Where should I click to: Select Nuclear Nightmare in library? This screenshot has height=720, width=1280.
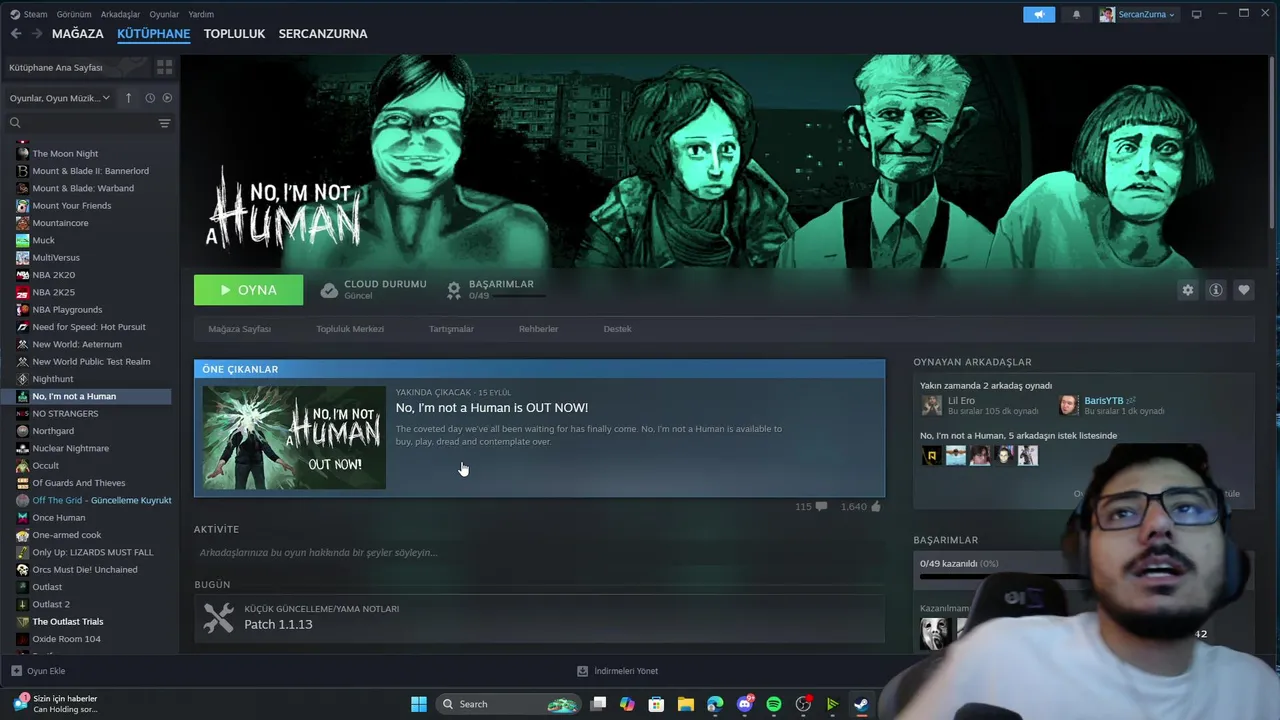[70, 448]
